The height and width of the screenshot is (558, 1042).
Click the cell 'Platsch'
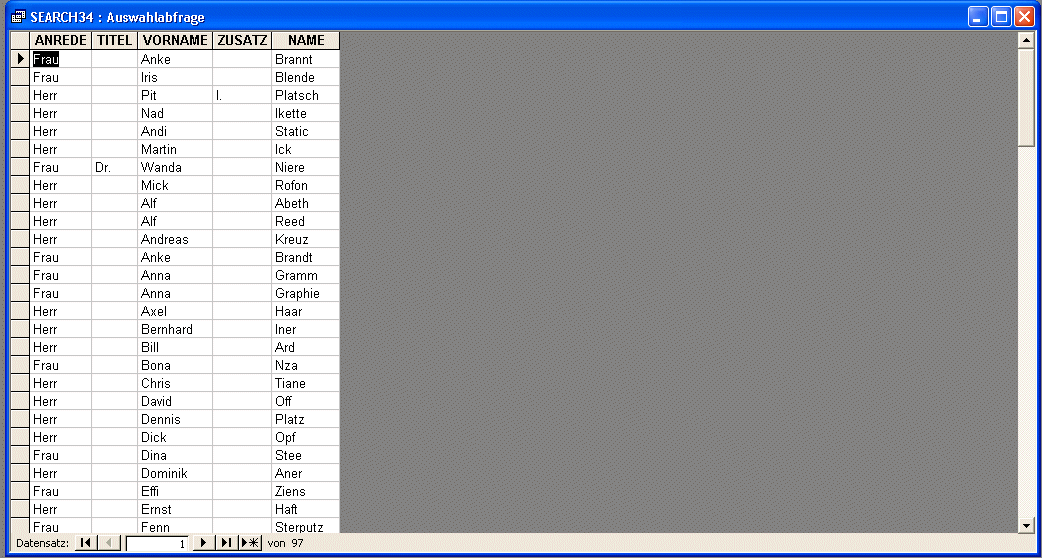(306, 95)
